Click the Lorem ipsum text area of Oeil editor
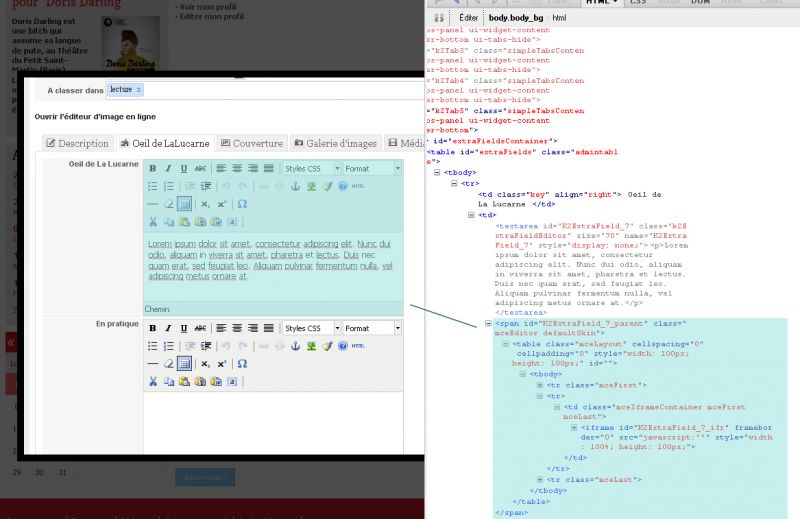The width and height of the screenshot is (800, 519). 273,266
